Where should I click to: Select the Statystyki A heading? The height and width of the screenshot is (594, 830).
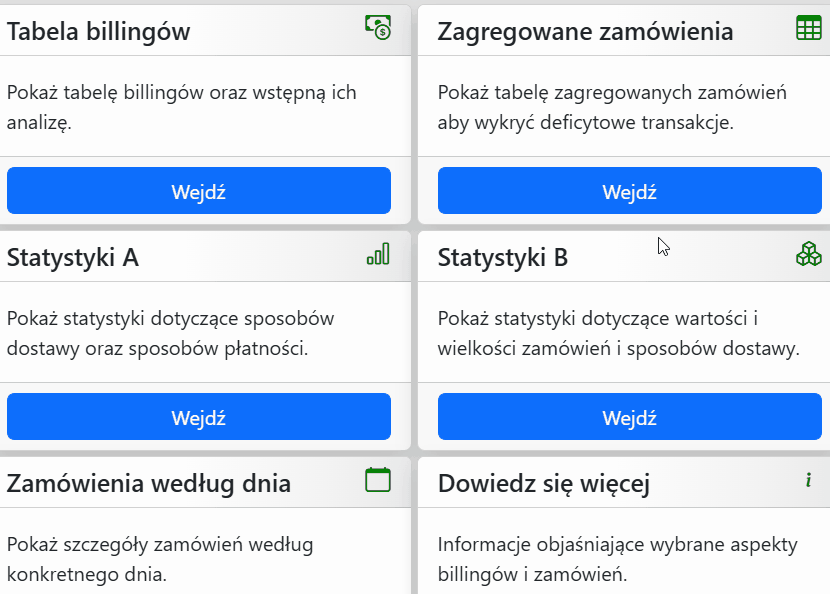click(72, 258)
